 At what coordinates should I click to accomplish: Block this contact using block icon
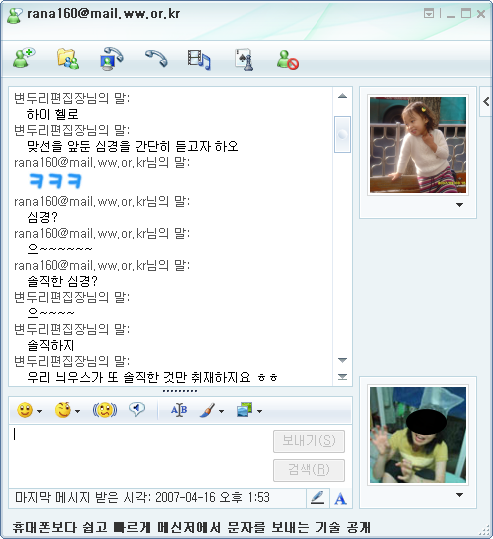(288, 60)
